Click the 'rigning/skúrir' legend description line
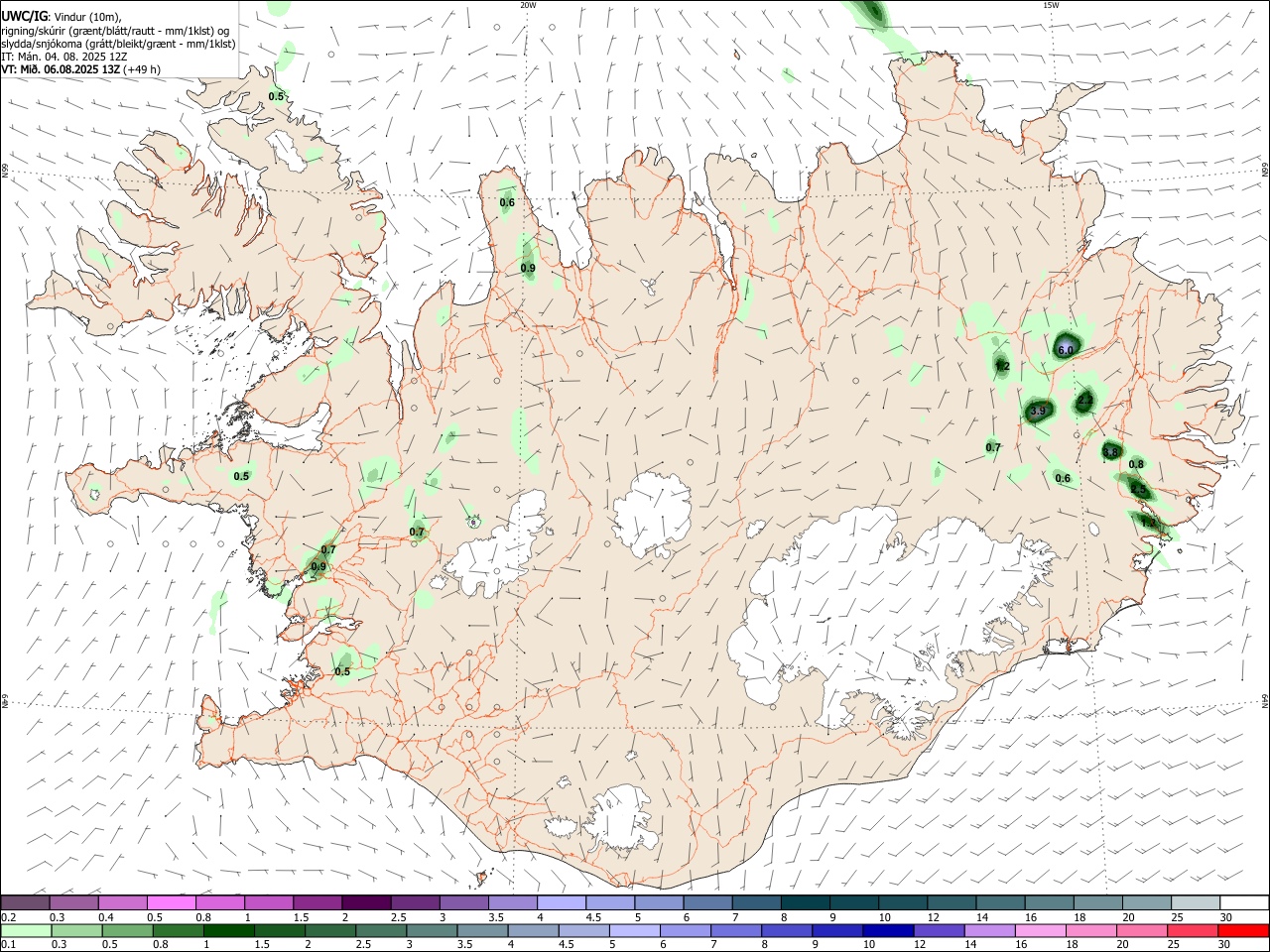This screenshot has width=1270, height=952. (x=115, y=31)
